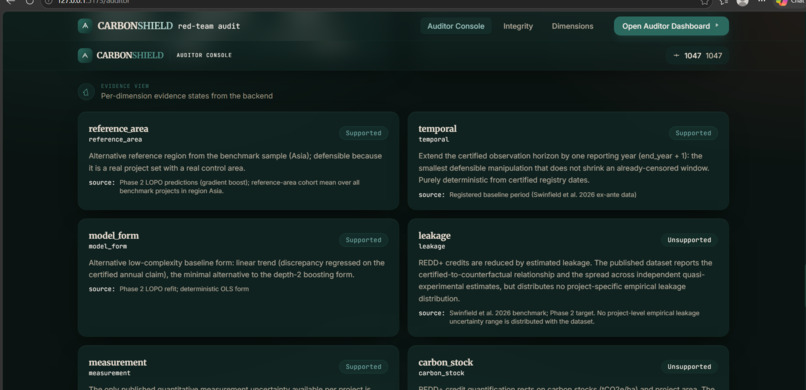Bookmark this page with the star icon
Viewport: 806px width, 390px height.
tap(705, 2)
